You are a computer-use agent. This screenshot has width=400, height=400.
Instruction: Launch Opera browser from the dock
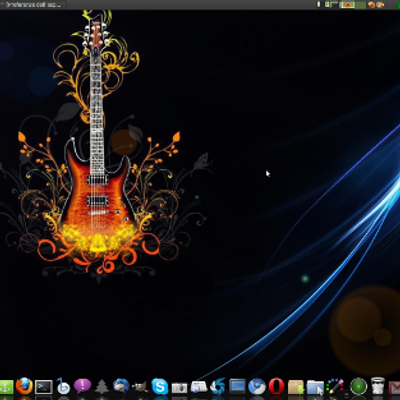click(x=276, y=386)
